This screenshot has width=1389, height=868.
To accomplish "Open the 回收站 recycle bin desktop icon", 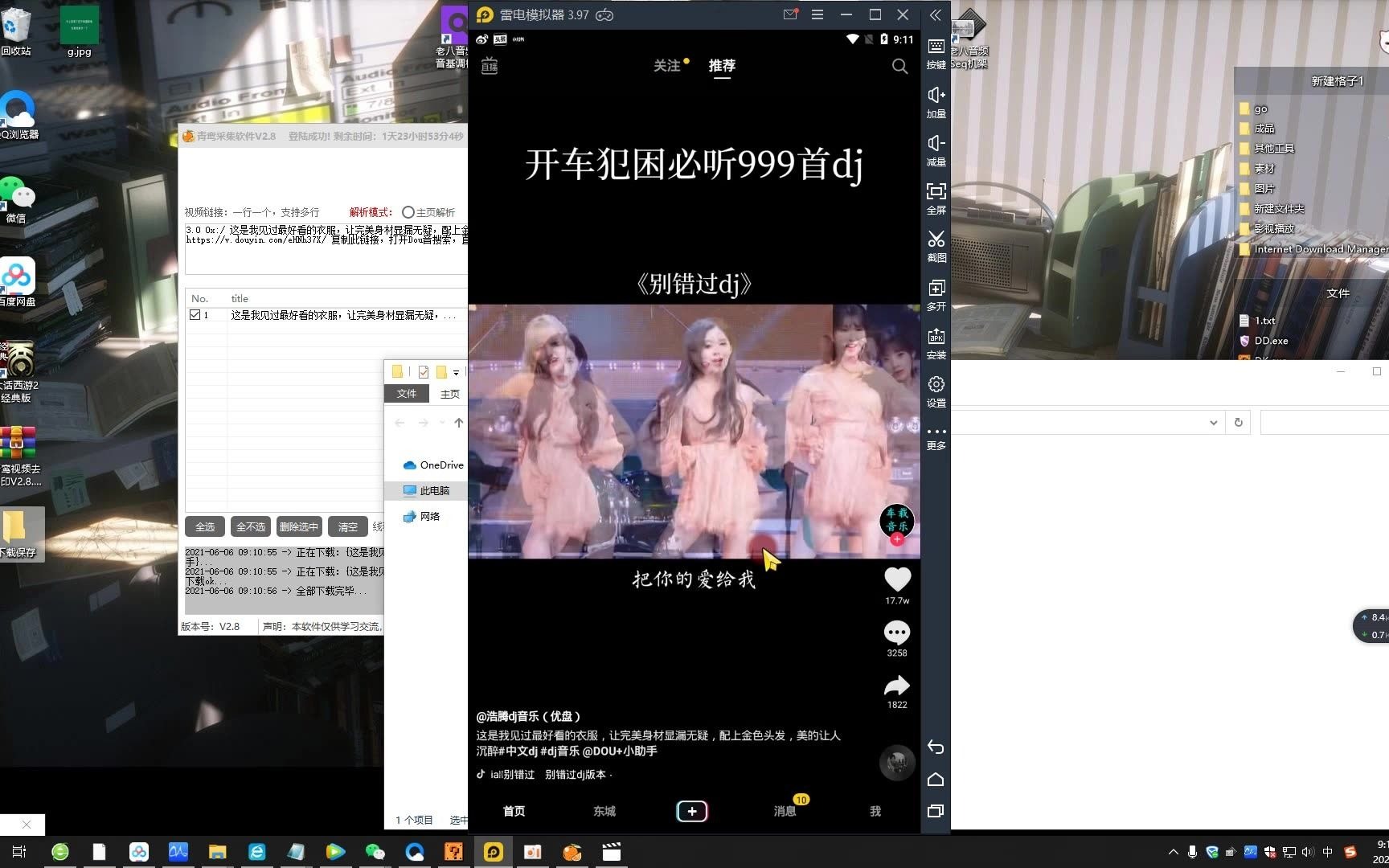I will [x=16, y=32].
